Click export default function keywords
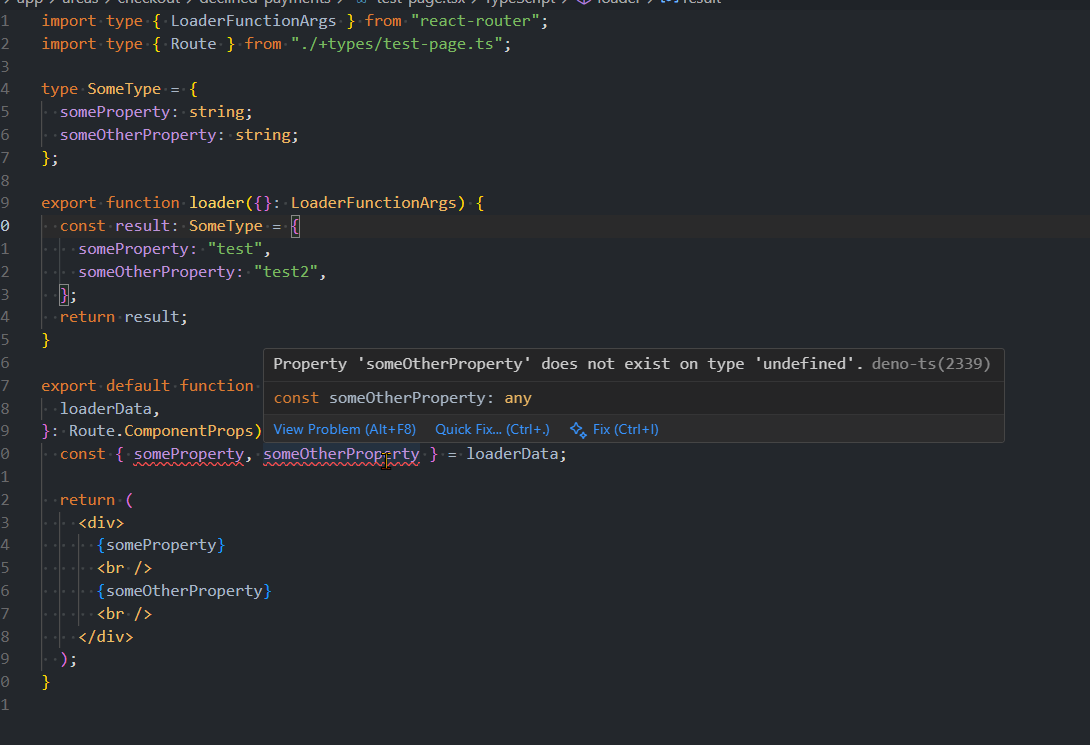Screen dimensions: 1090x745 [147, 386]
